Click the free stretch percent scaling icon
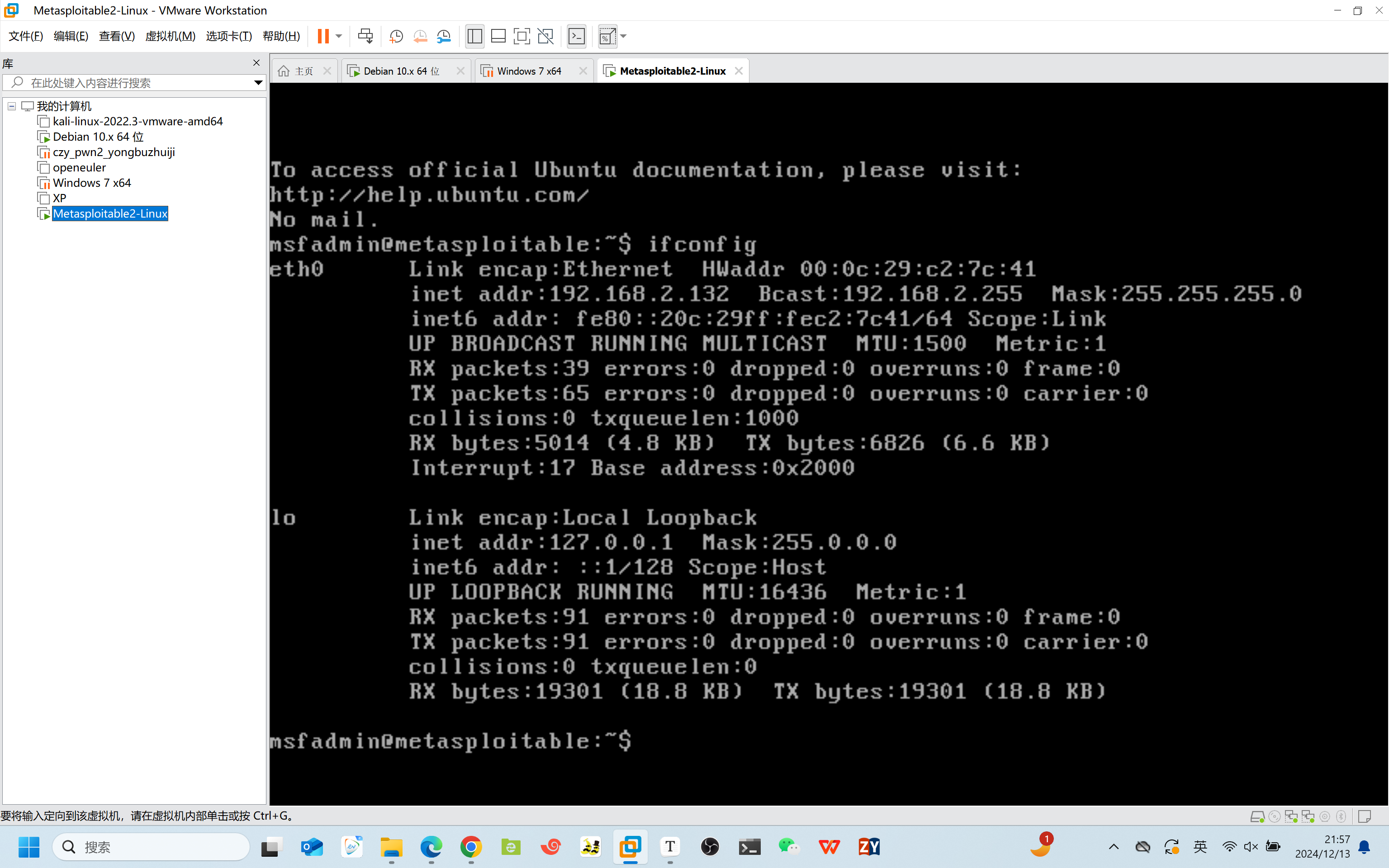This screenshot has height=868, width=1389. 607,36
